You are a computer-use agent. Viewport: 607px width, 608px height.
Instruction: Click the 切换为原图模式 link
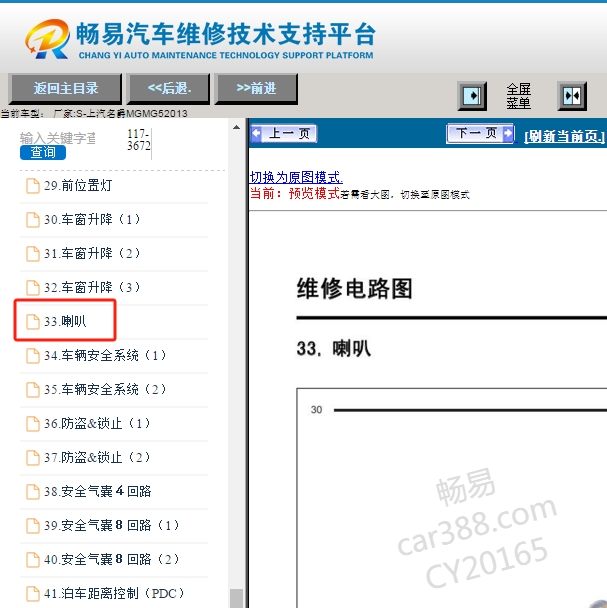[x=296, y=177]
